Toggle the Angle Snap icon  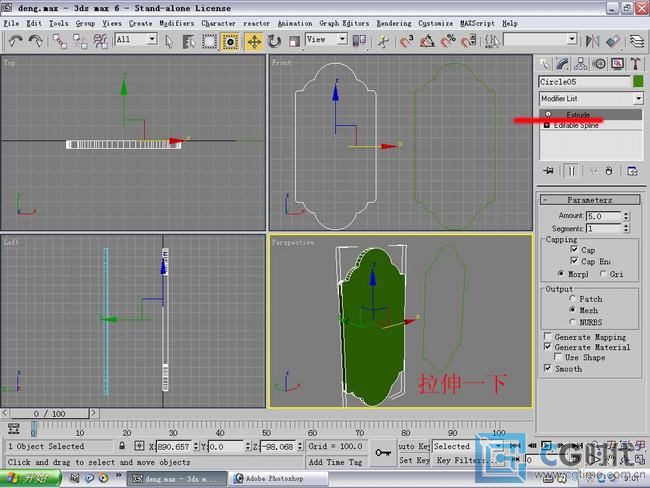tap(427, 41)
